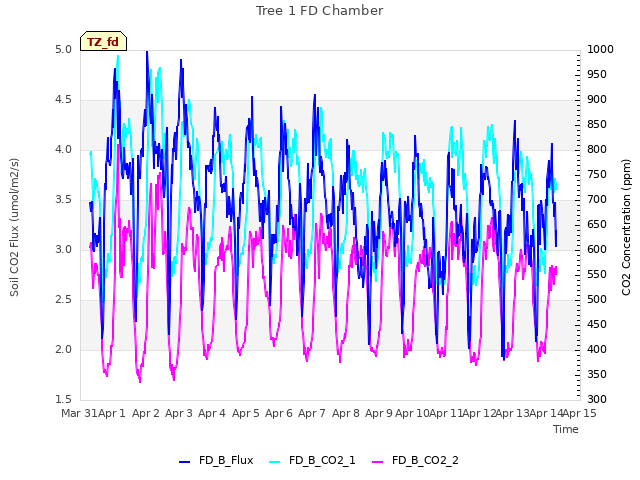The width and height of the screenshot is (640, 480).
Task: Click the 400 ppm right axis tick
Action: (597, 350)
